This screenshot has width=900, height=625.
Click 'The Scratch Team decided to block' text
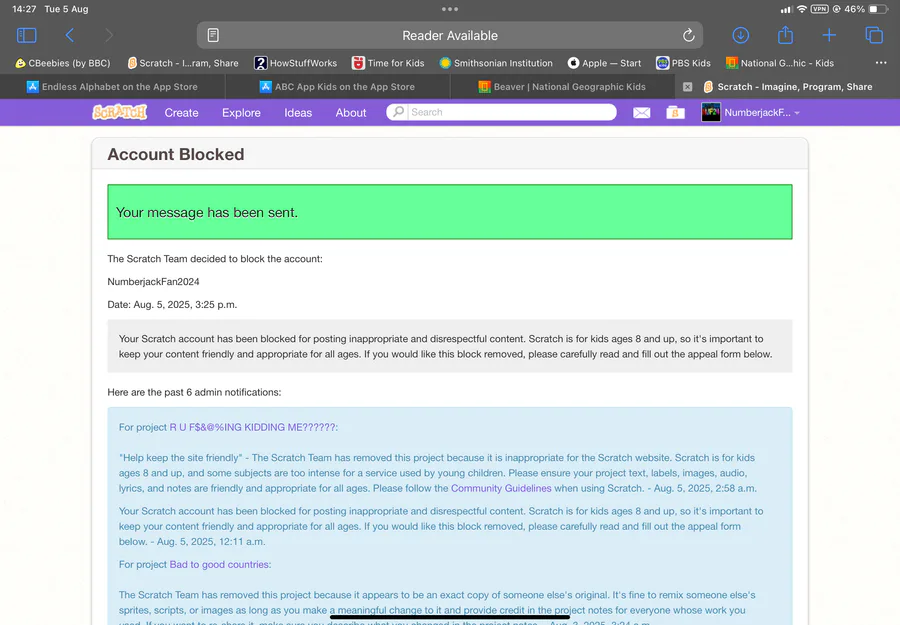point(215,259)
